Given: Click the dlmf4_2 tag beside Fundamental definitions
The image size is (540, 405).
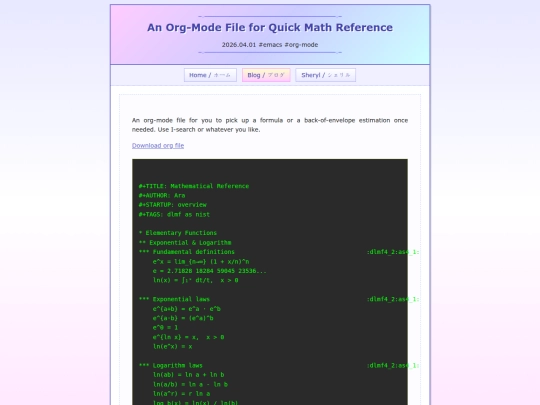Looking at the screenshot, I should click(x=393, y=252).
